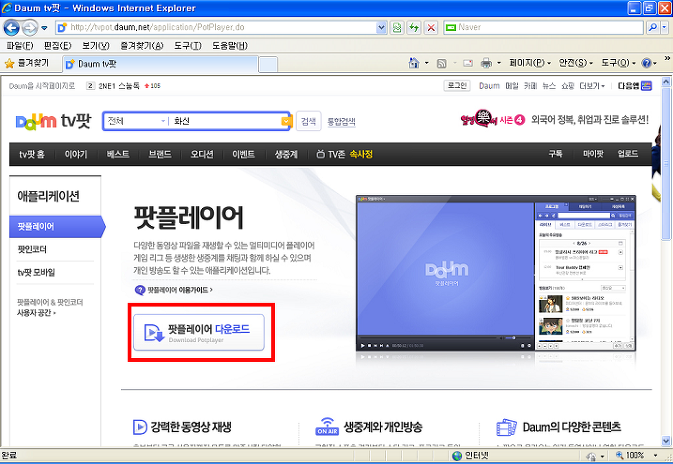Viewport: 673px width, 464px height.
Task: Open the recent pages dropdown arrow
Action: (x=44, y=28)
